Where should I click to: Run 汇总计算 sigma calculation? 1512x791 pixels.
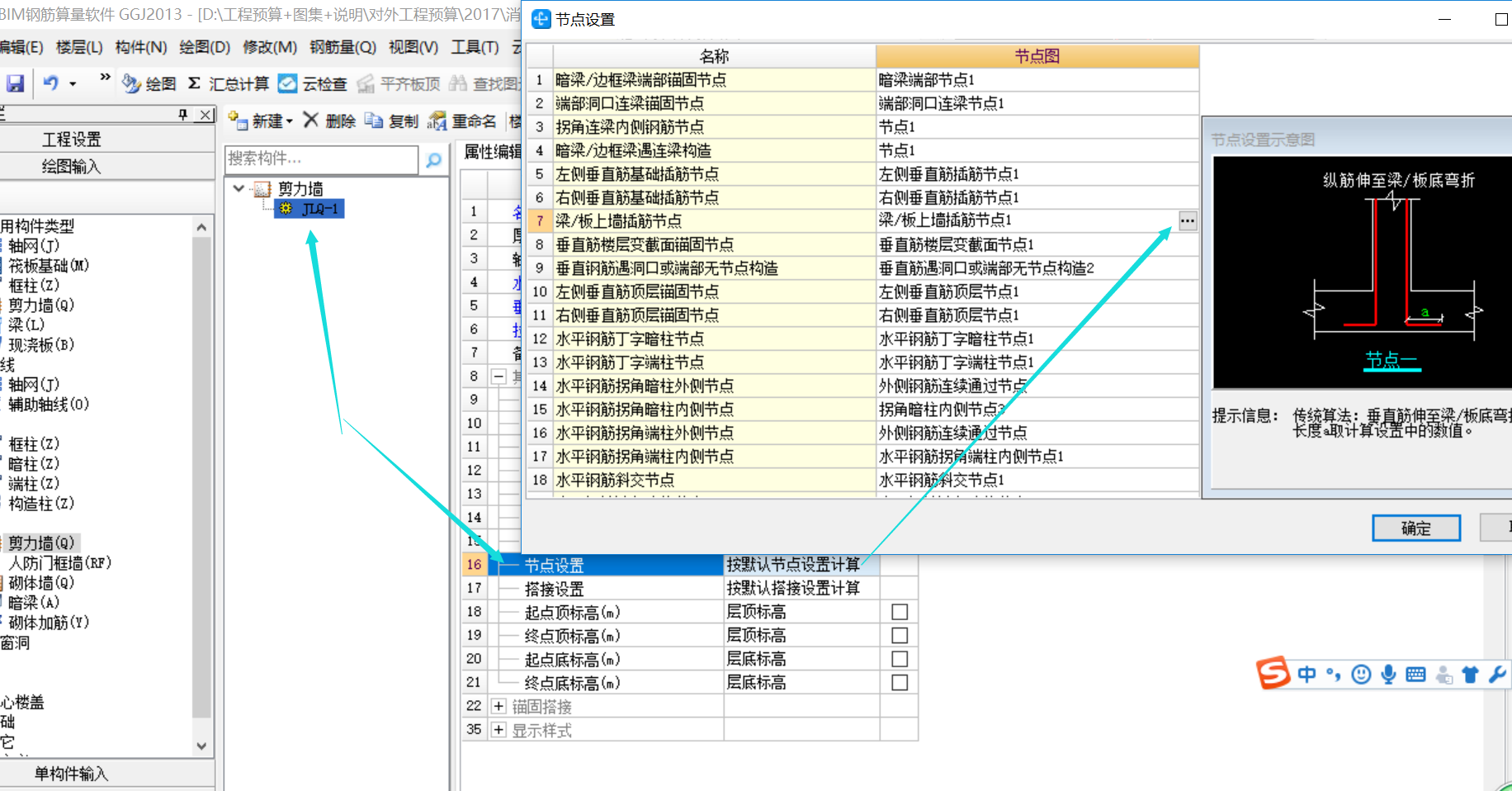pos(228,83)
